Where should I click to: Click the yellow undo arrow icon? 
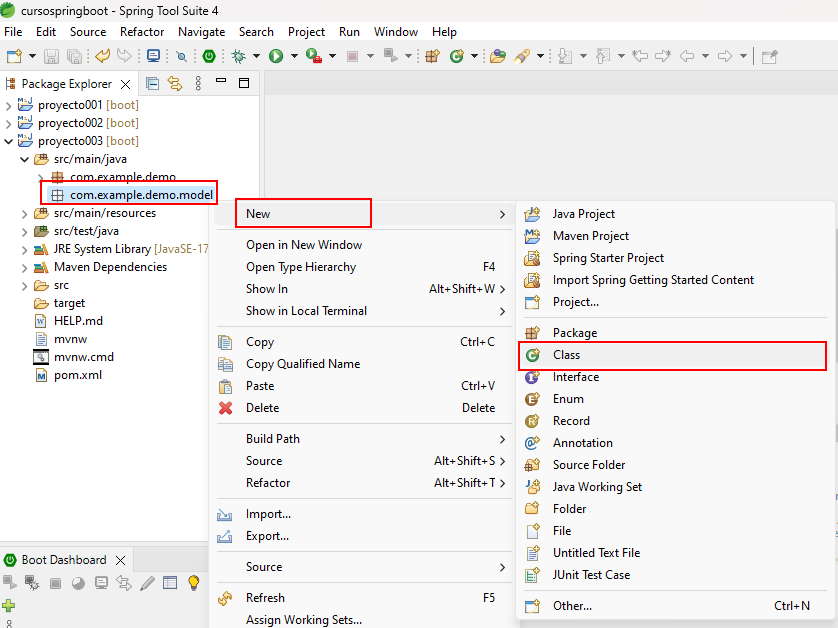tap(102, 55)
